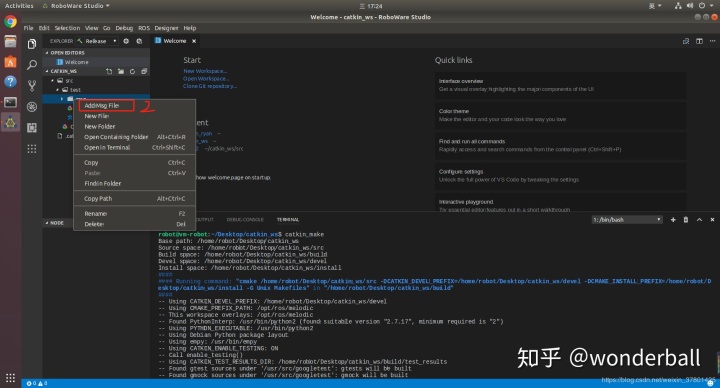This screenshot has width=720, height=388.
Task: Open Terminal from the Ubuntu dock
Action: tap(10, 102)
